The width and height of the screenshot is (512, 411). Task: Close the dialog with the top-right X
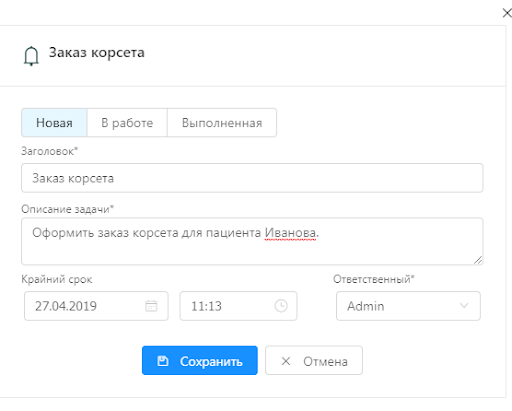(x=507, y=13)
